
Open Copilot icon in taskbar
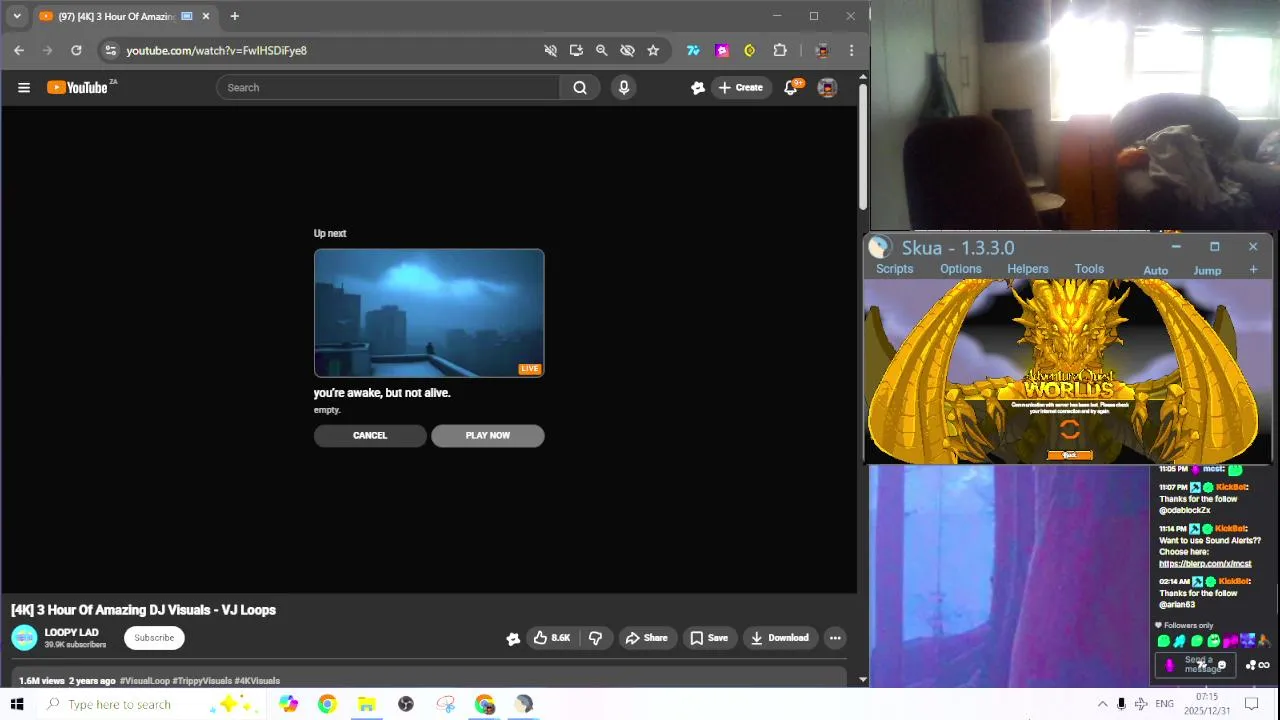pyautogui.click(x=288, y=704)
